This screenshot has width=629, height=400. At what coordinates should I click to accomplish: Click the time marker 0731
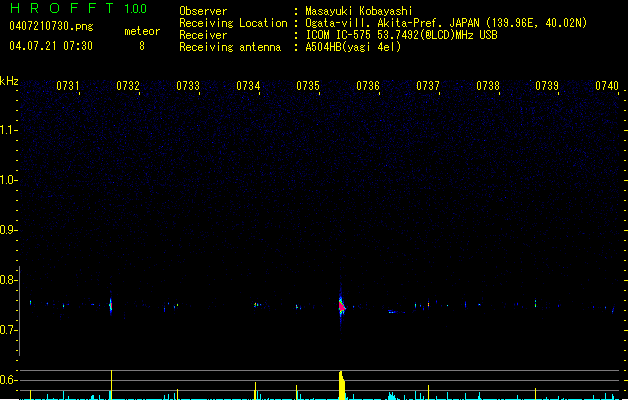(67, 86)
